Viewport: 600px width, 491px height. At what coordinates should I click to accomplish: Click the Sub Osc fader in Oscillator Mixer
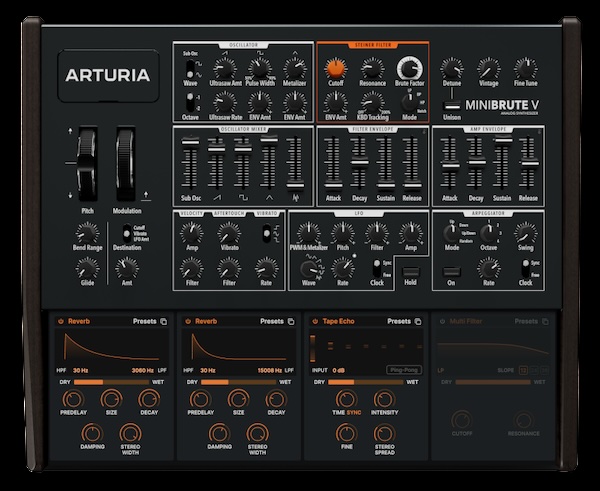(x=190, y=142)
